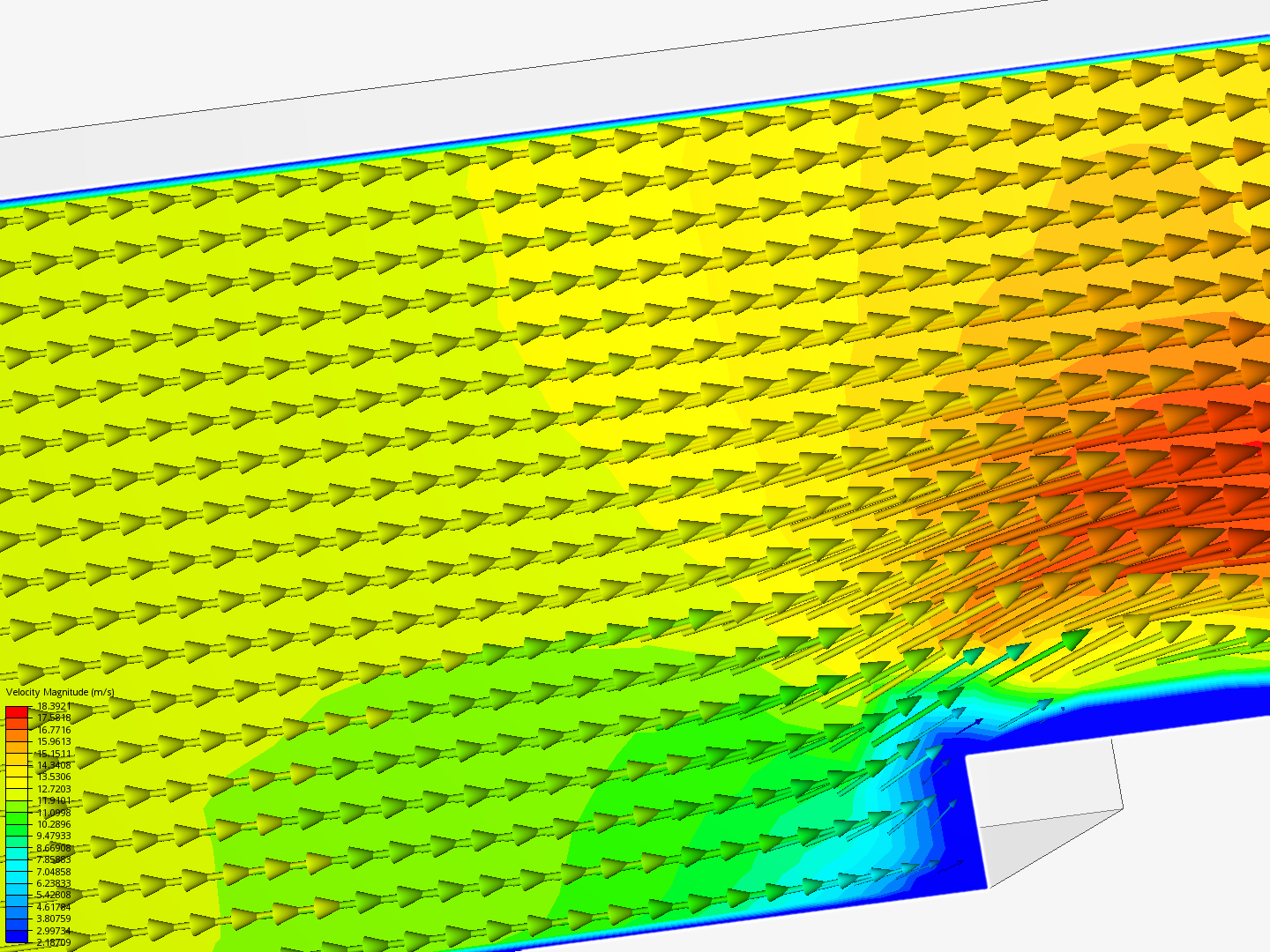Pick the 14.3408 legend label
The height and width of the screenshot is (952, 1270).
pyautogui.click(x=54, y=765)
